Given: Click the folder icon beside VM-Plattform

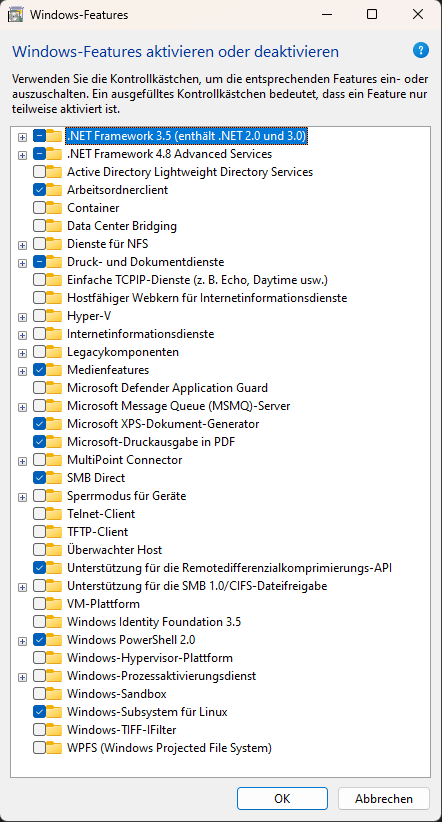Looking at the screenshot, I should click(54, 604).
